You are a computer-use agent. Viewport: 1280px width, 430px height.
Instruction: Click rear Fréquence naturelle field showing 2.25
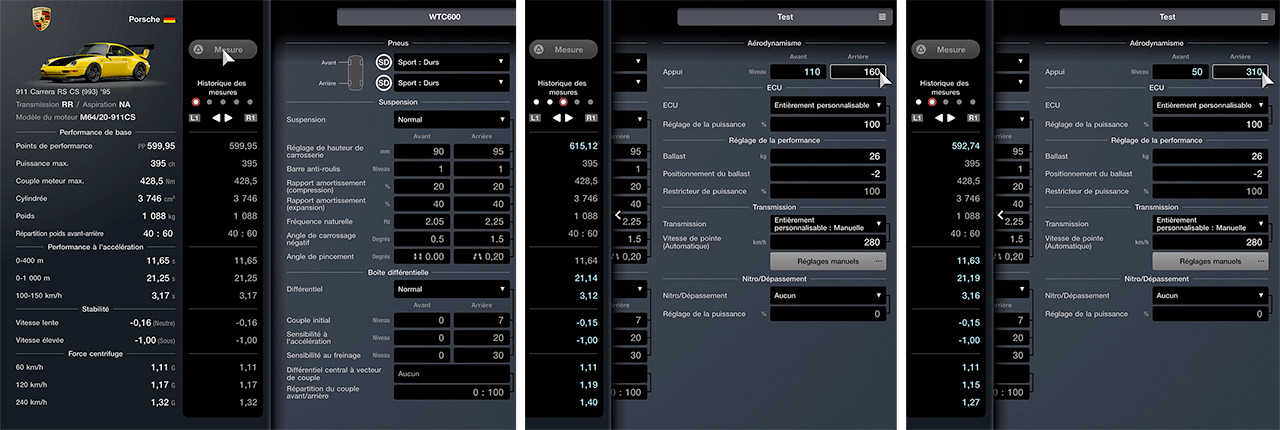click(x=482, y=220)
